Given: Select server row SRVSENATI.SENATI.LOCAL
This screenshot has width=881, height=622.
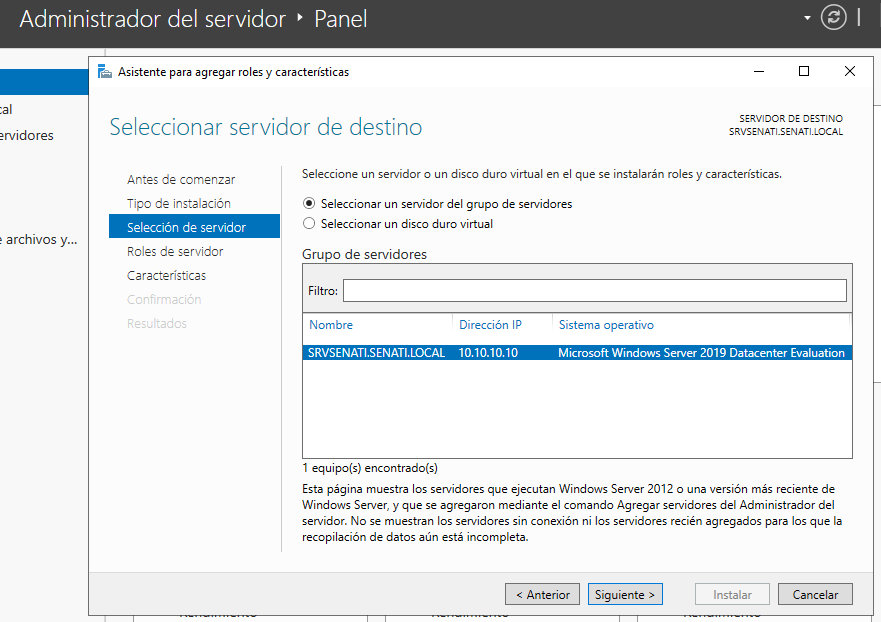Looking at the screenshot, I should click(x=577, y=352).
